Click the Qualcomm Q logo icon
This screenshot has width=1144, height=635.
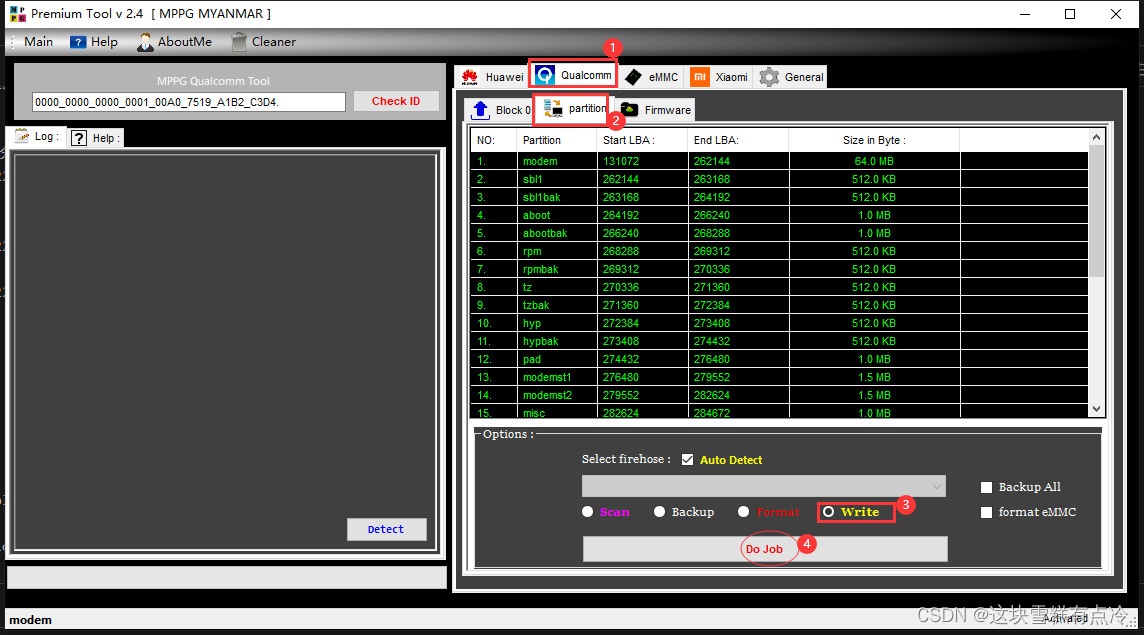coord(545,75)
